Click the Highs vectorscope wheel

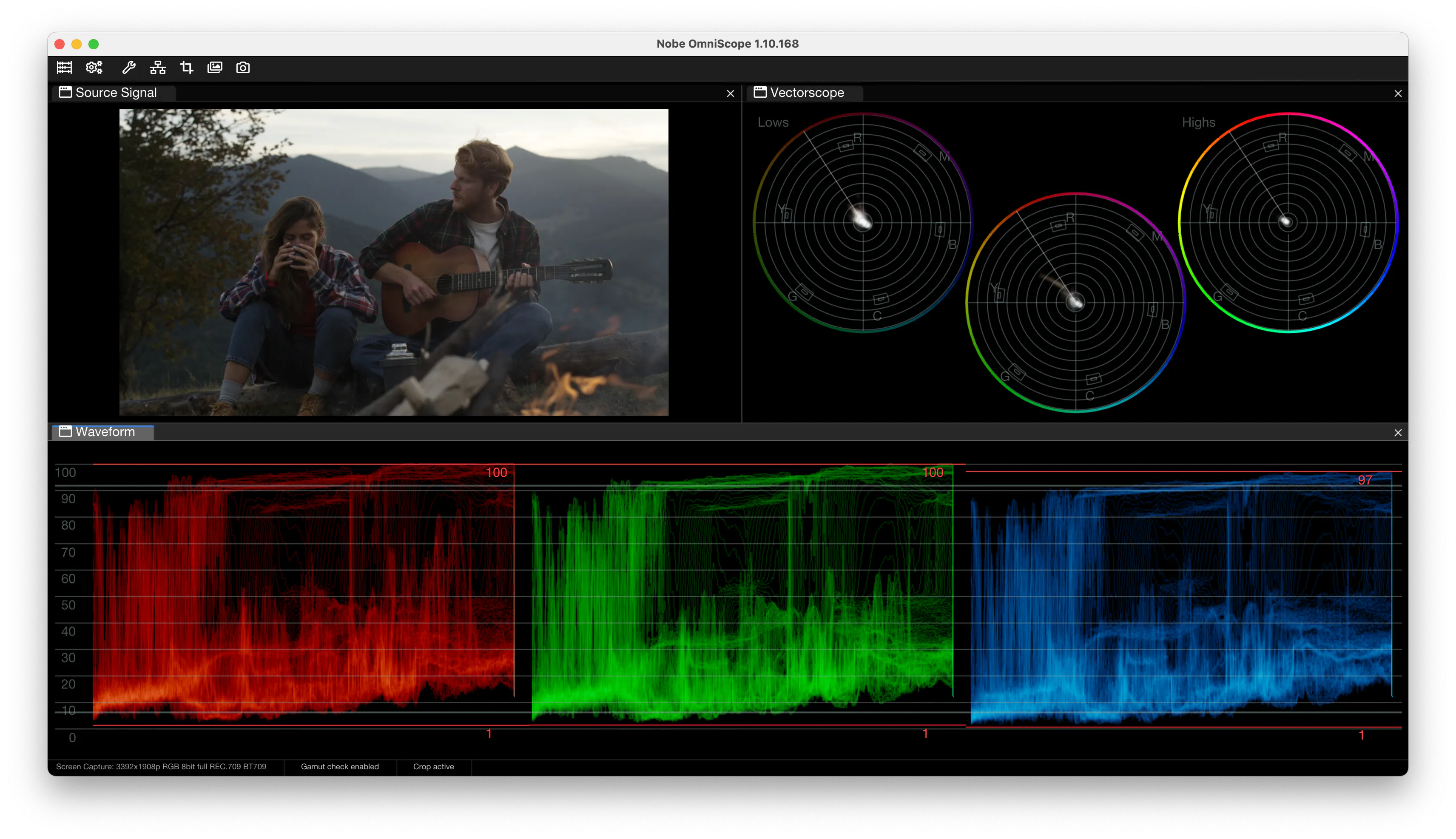coord(1288,222)
